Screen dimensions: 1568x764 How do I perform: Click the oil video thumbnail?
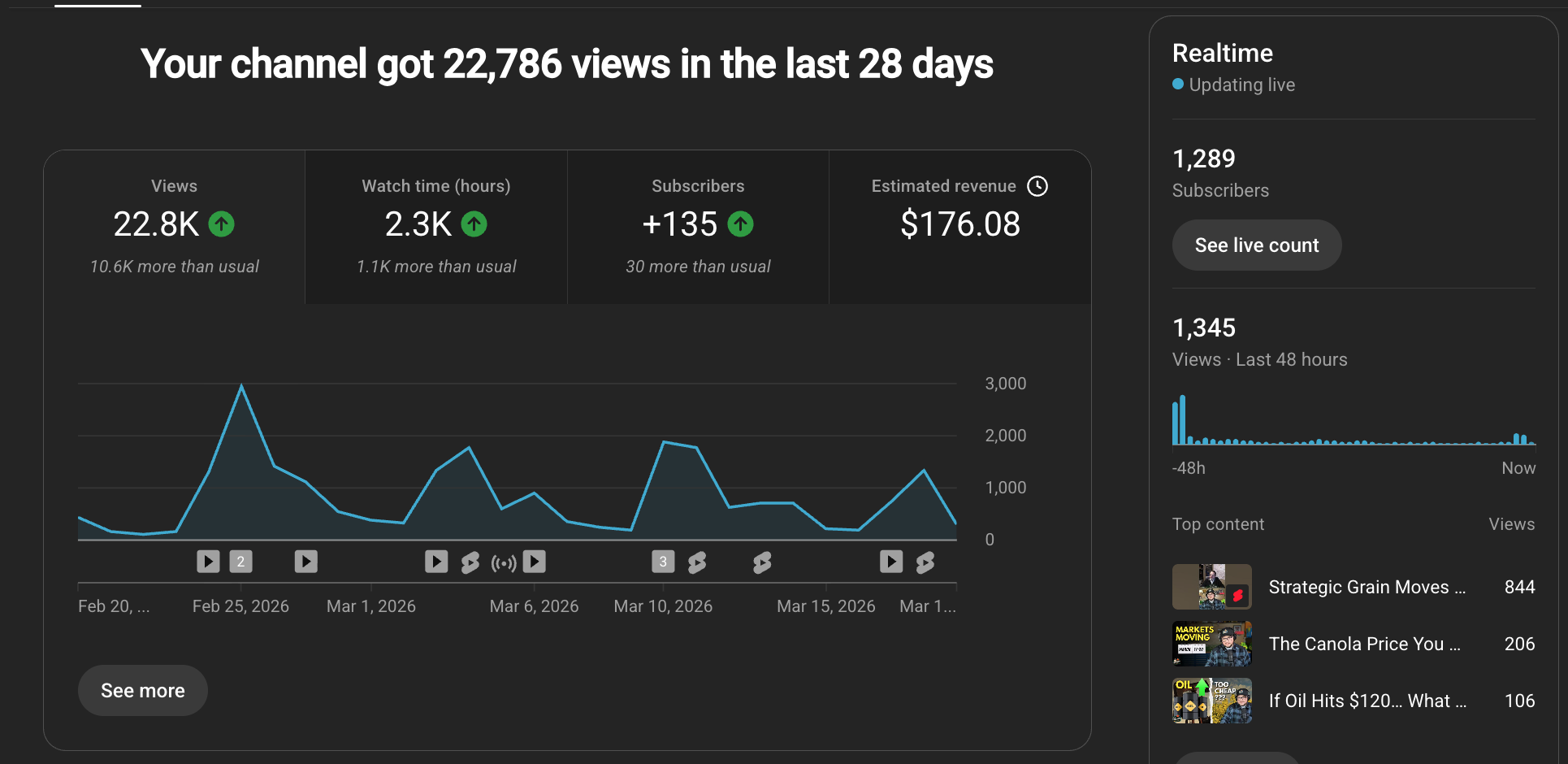(x=1211, y=701)
